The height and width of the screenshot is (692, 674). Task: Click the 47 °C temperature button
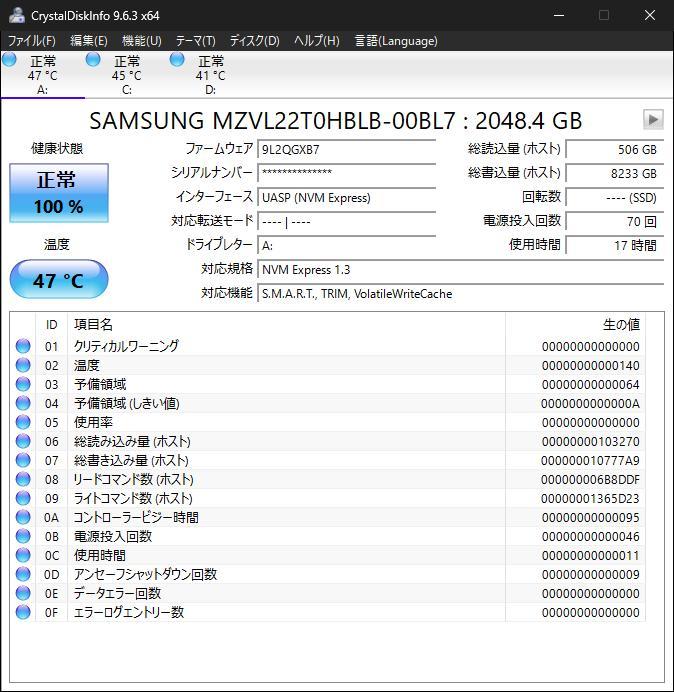pos(59,279)
